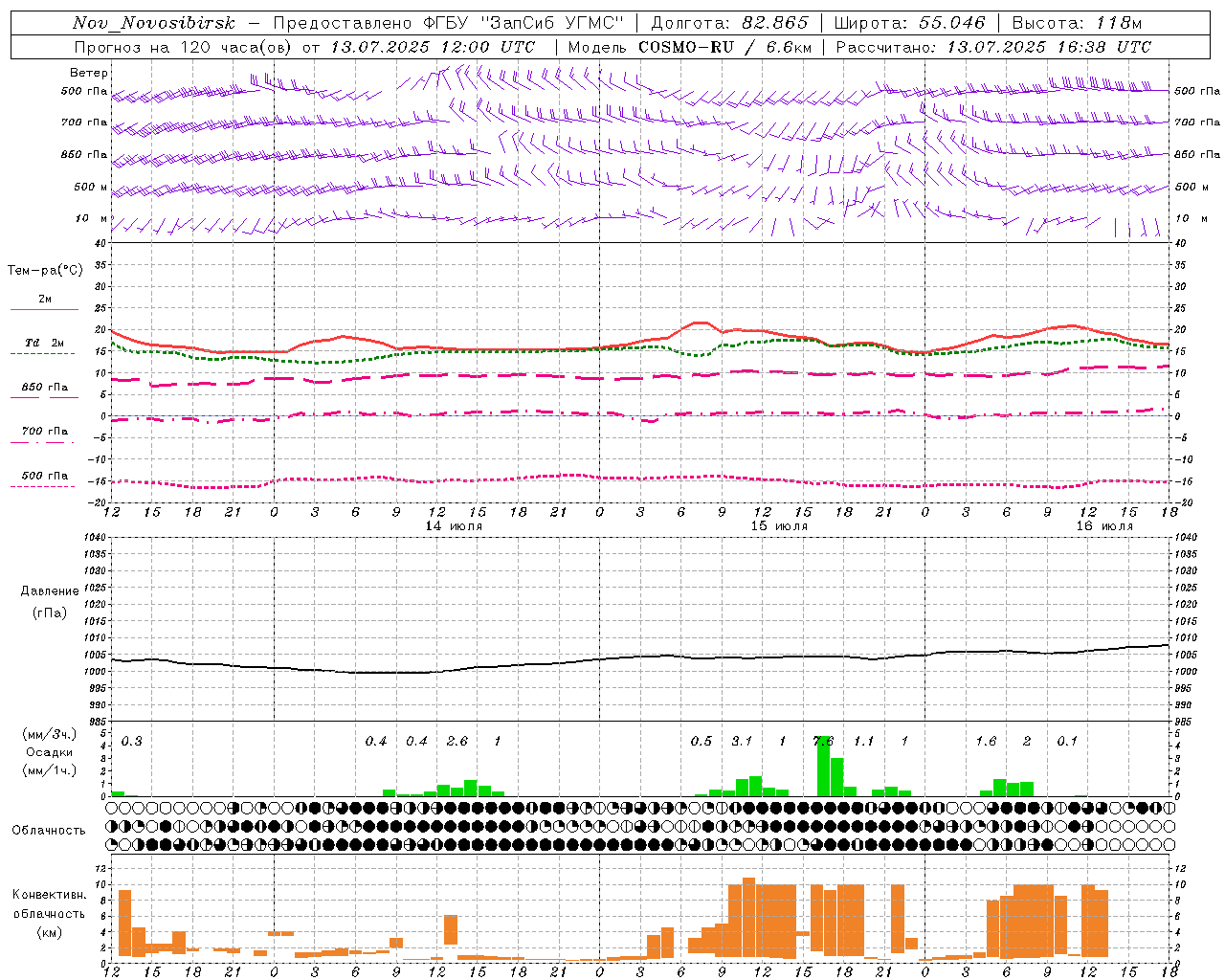Click the (мм/3ч.) precipitation unit label
This screenshot has width=1225, height=980.
click(x=50, y=735)
